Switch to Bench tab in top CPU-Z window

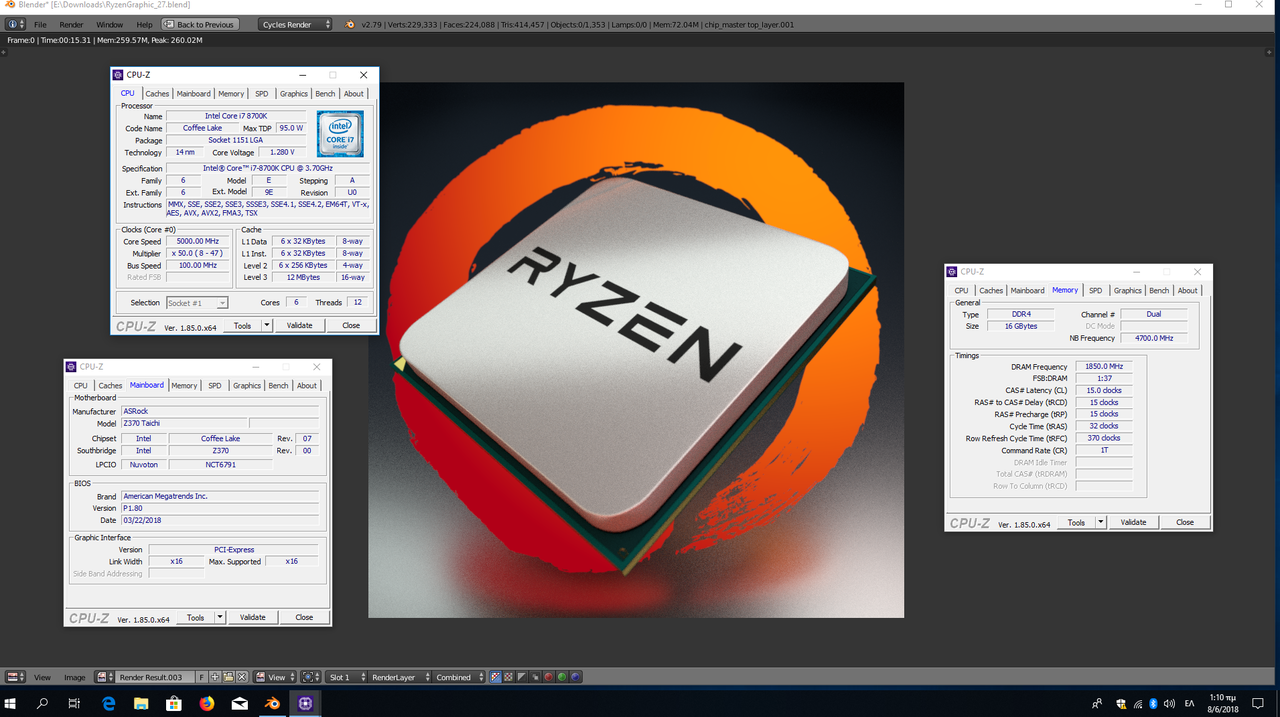(x=325, y=93)
